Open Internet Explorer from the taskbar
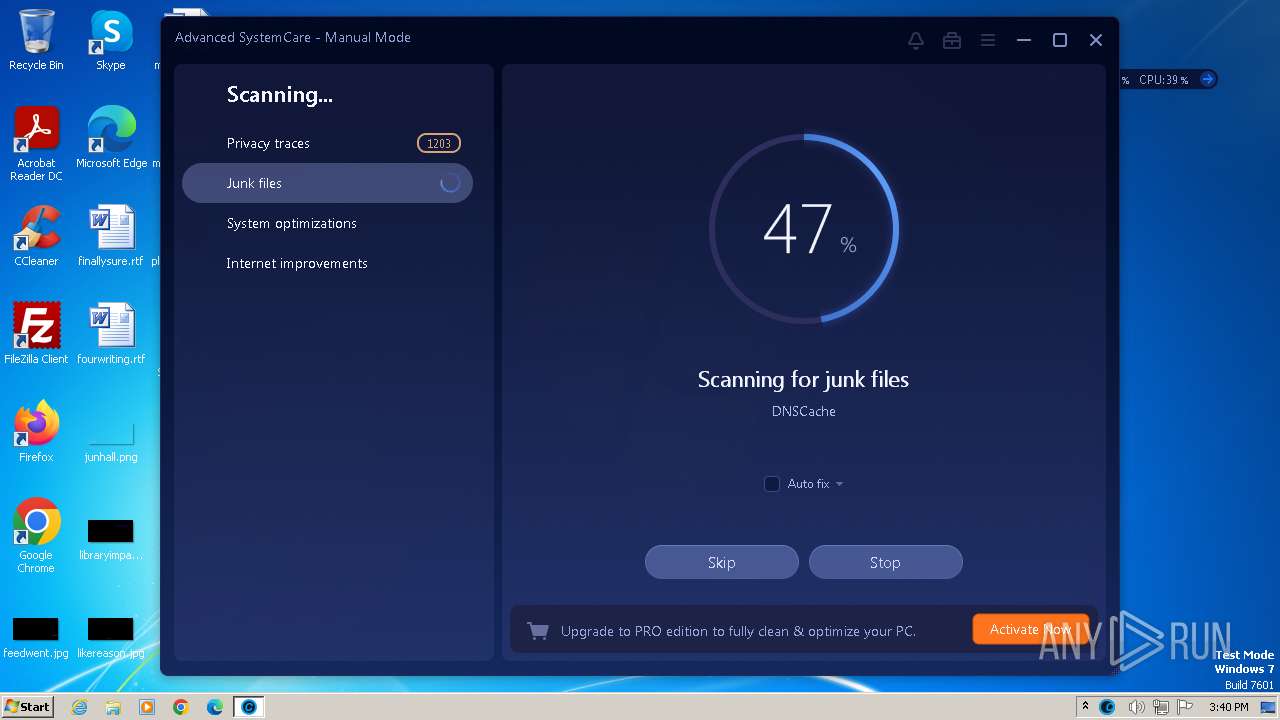This screenshot has width=1280, height=720. pos(79,707)
